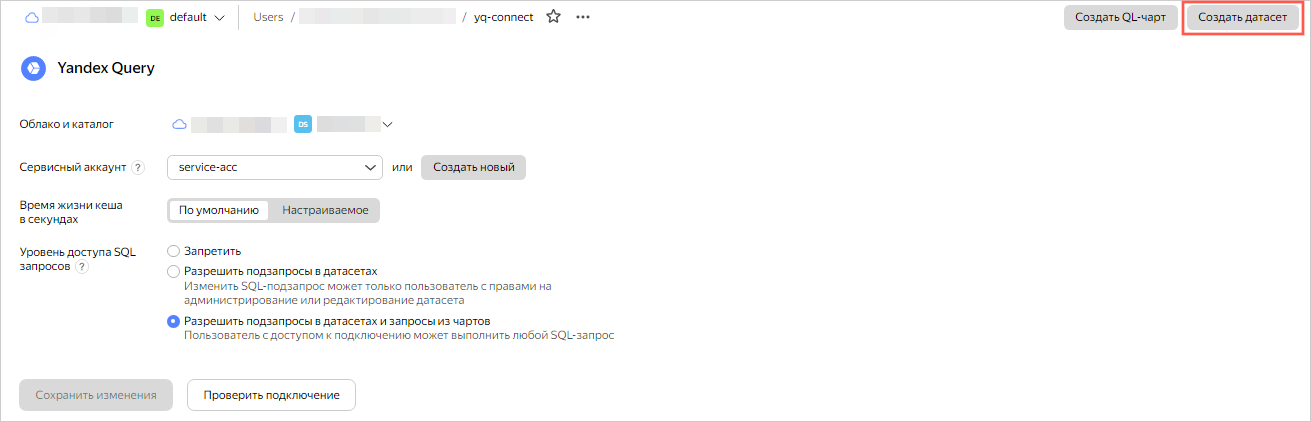
Task: Click help icon next to SQL access level
Action: coord(82,267)
